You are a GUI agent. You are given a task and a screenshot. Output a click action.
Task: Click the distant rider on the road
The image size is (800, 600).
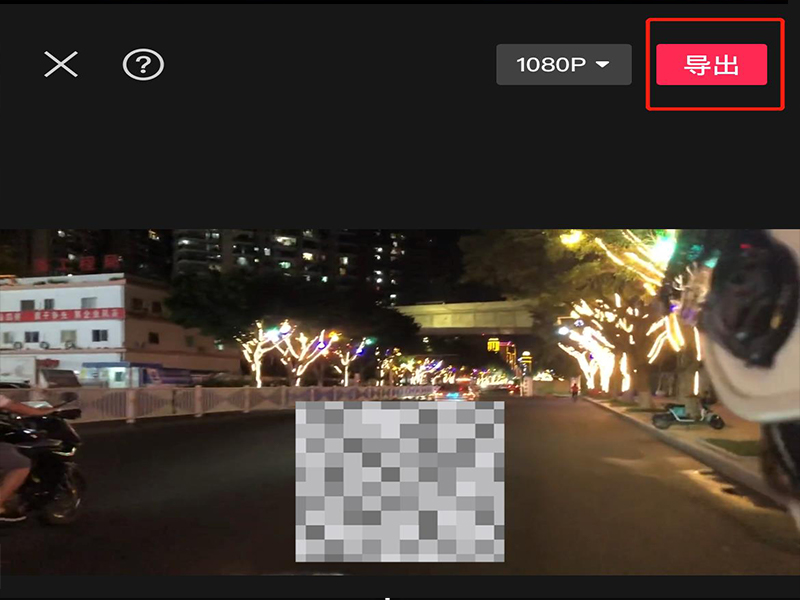[x=574, y=389]
